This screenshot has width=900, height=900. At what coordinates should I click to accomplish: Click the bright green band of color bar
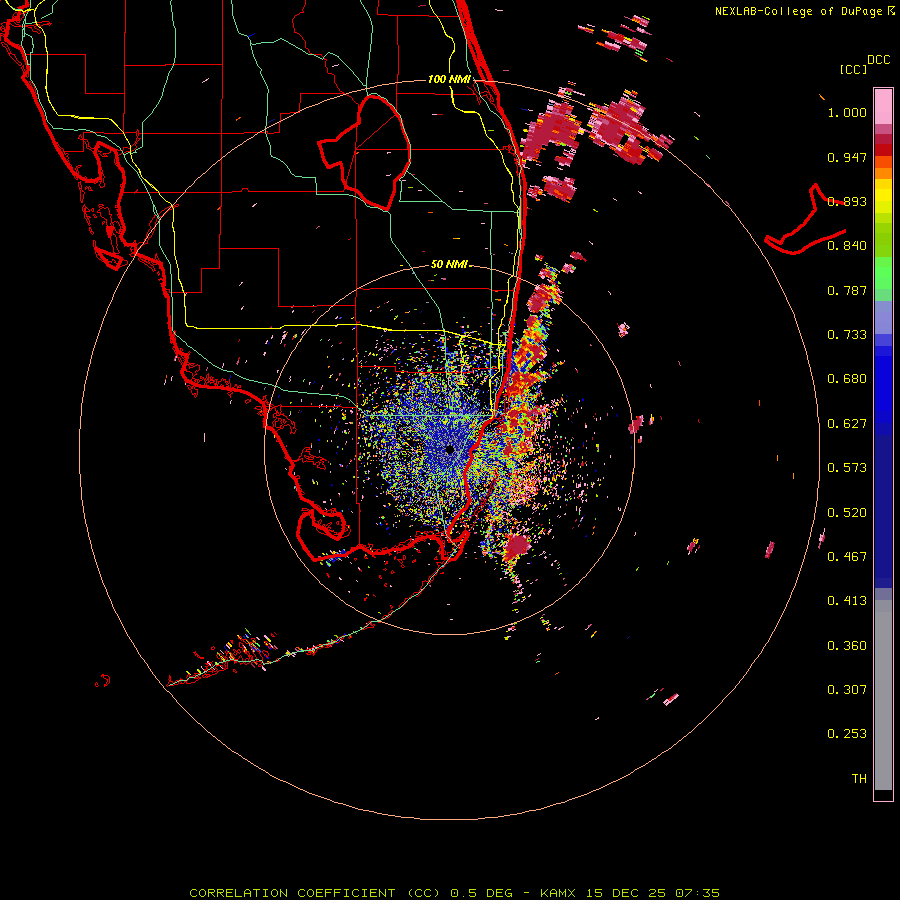[883, 273]
